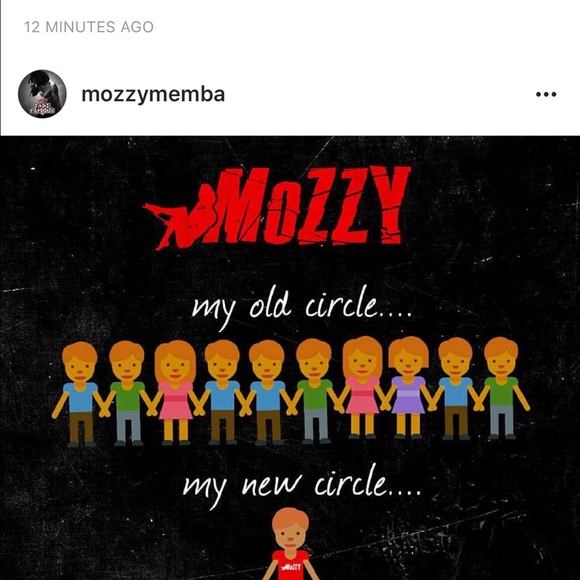The height and width of the screenshot is (580, 580).
Task: Tap the last green-shirt emoji person on right
Action: (502, 388)
